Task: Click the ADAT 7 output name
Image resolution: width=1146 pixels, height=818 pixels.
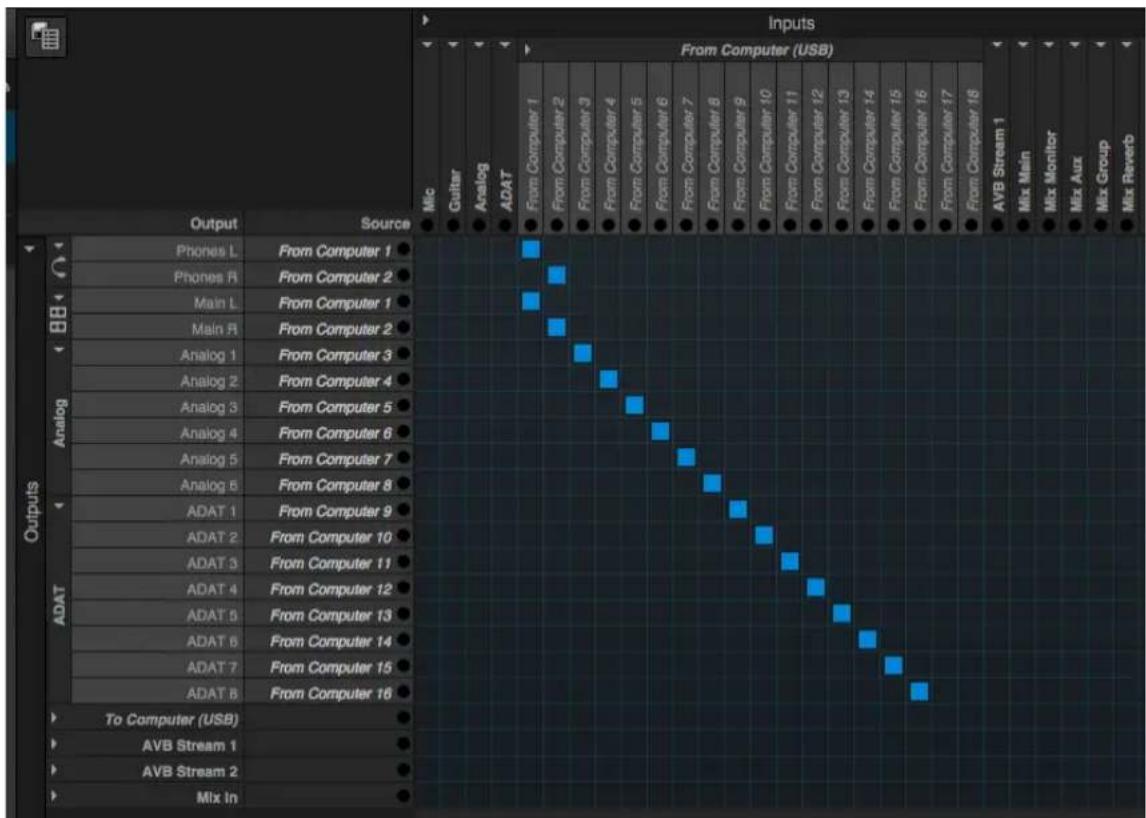Action: (213, 667)
